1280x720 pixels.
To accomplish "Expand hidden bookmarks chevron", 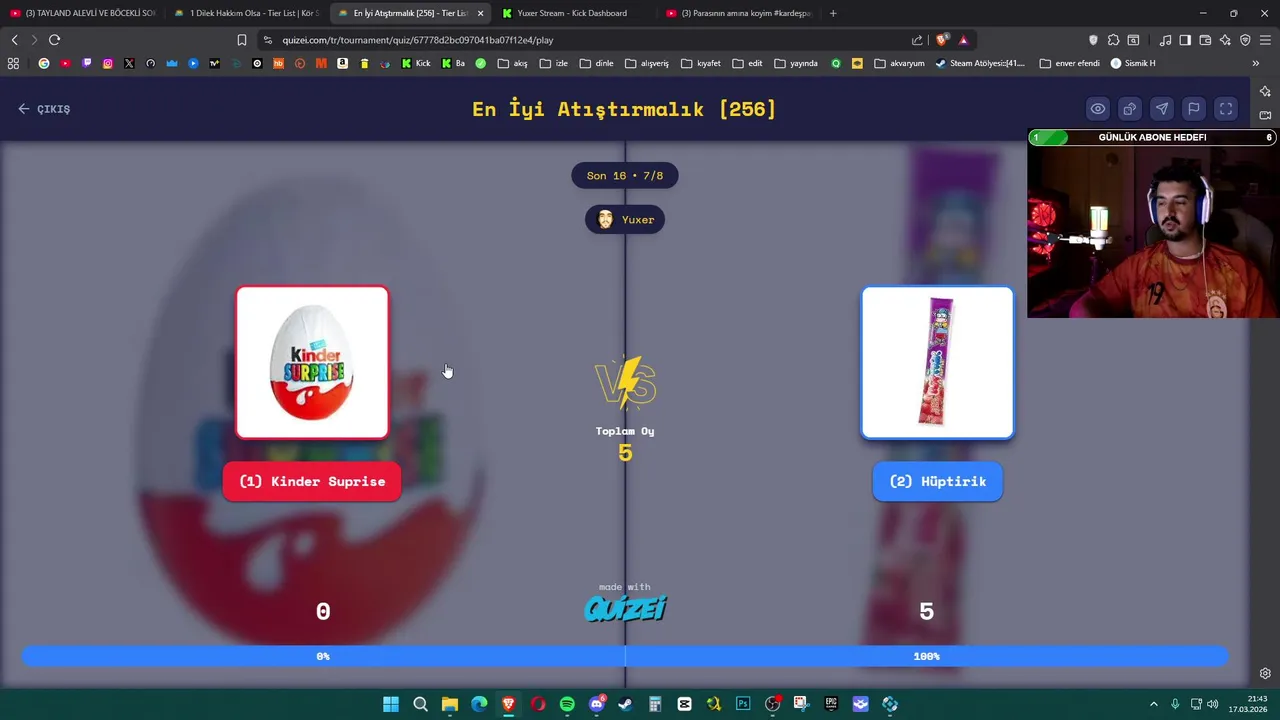I will point(1255,63).
